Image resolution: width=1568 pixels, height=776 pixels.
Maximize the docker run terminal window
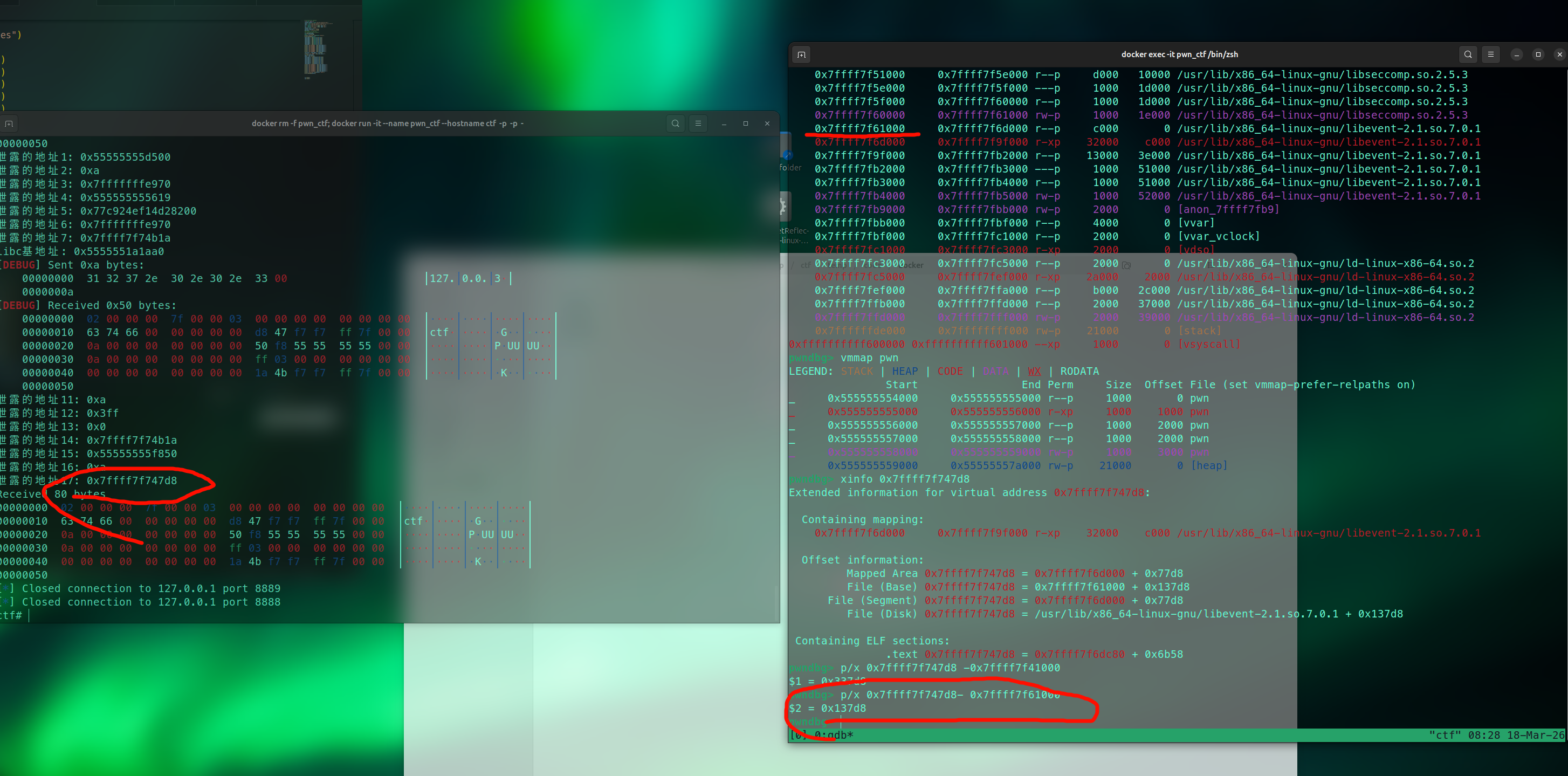(x=746, y=123)
